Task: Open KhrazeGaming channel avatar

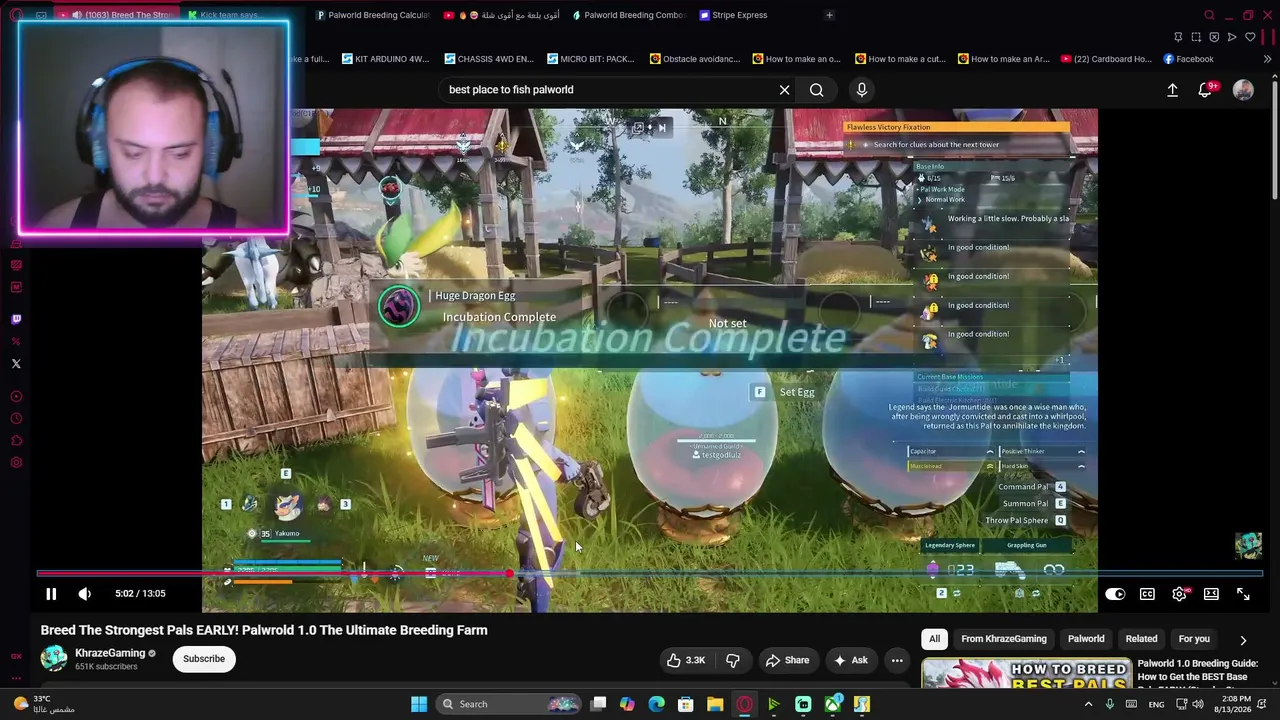Action: click(54, 659)
